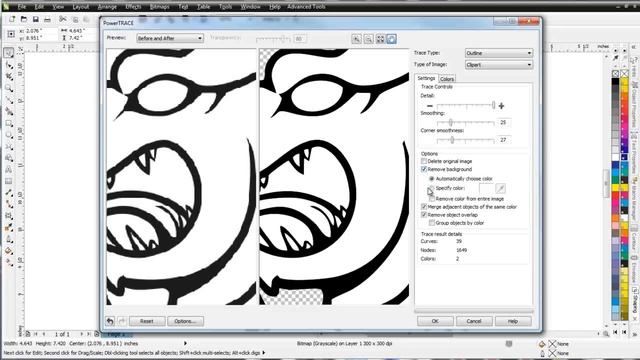Screen dimensions: 640x360
Task: Click the New document icon in toolbar
Action: tap(12, 19)
